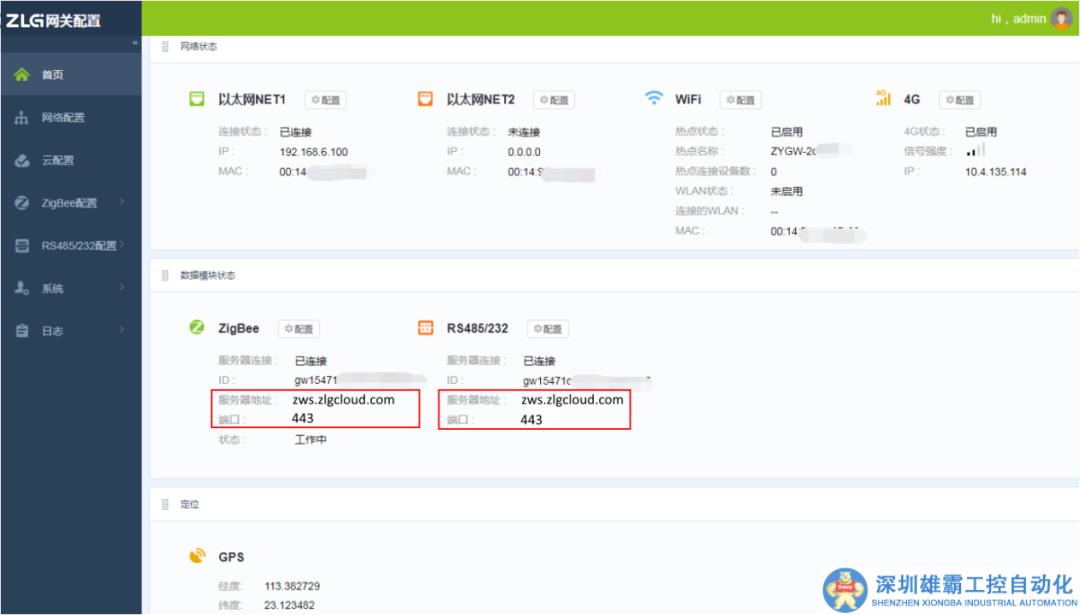Click the 4G signal bars icon
1080x615 pixels.
pyautogui.click(x=884, y=99)
